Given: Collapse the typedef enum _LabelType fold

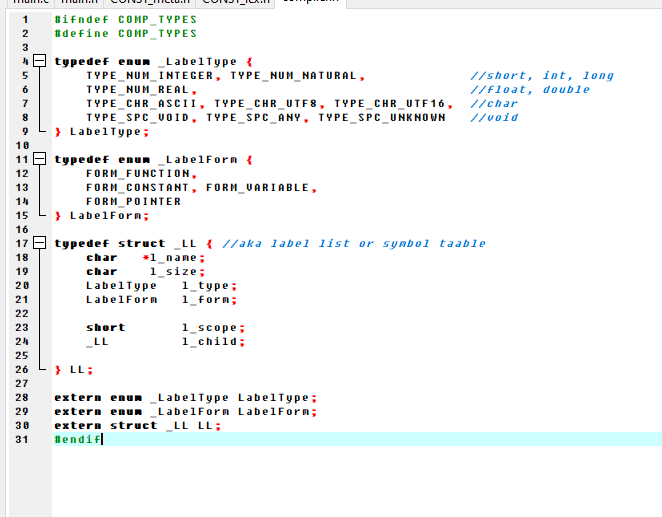Looking at the screenshot, I should point(39,62).
